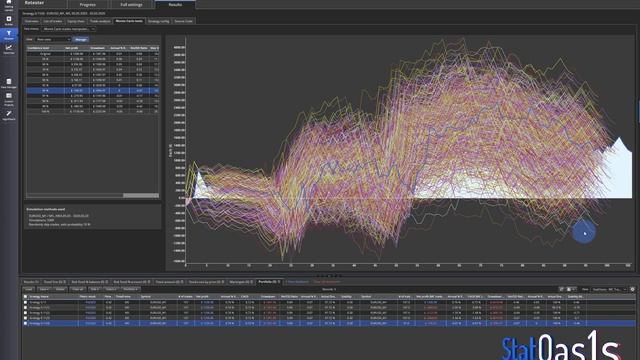The width and height of the screenshot is (640, 360).
Task: Check the highlighted strategy row checkbox
Action: pyautogui.click(x=25, y=323)
